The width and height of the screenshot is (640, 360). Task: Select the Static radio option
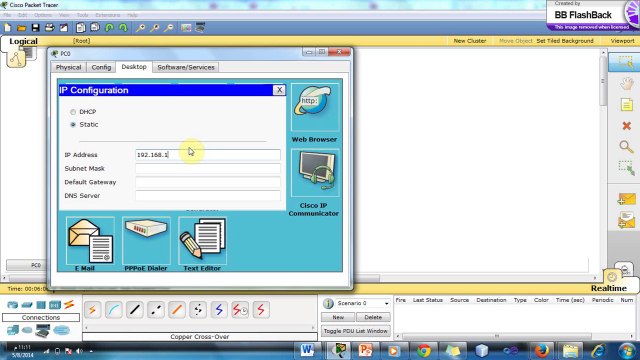click(x=73, y=124)
